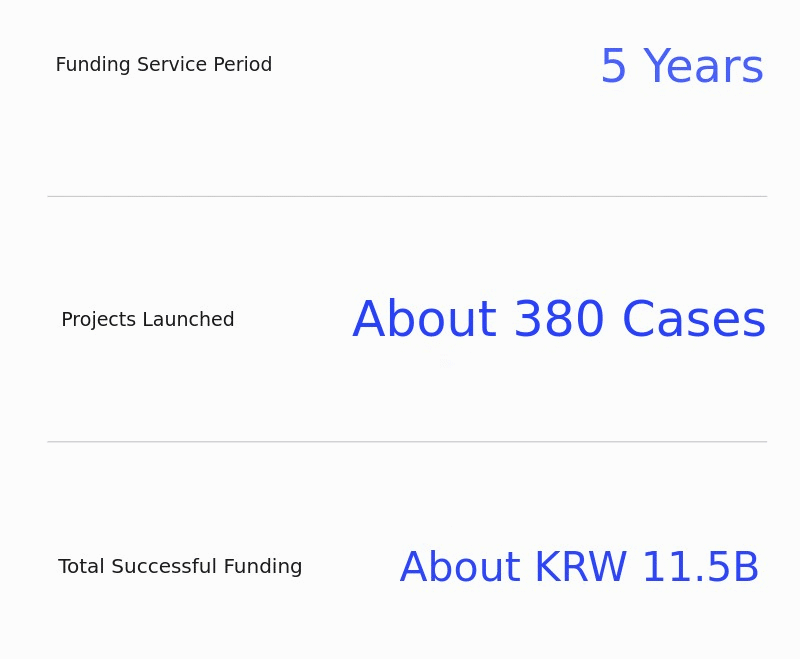Click the divider line below Funding Service Period

click(x=406, y=196)
